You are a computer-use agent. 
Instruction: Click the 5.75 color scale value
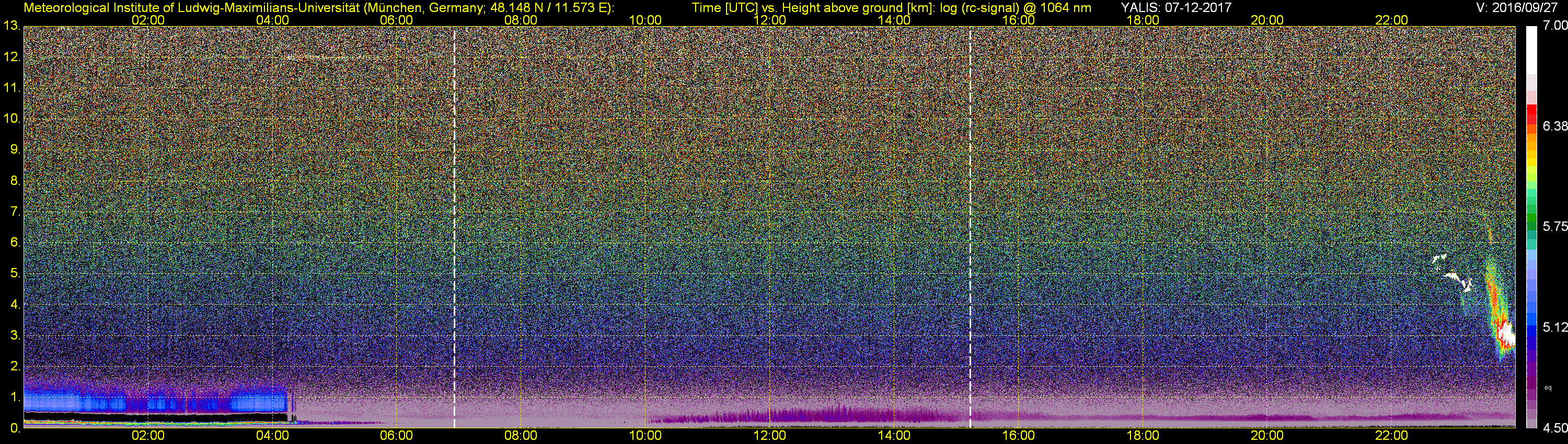[x=1555, y=226]
